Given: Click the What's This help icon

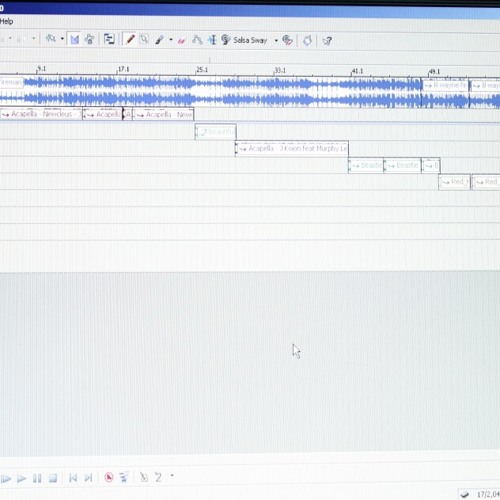Looking at the screenshot, I should (327, 41).
